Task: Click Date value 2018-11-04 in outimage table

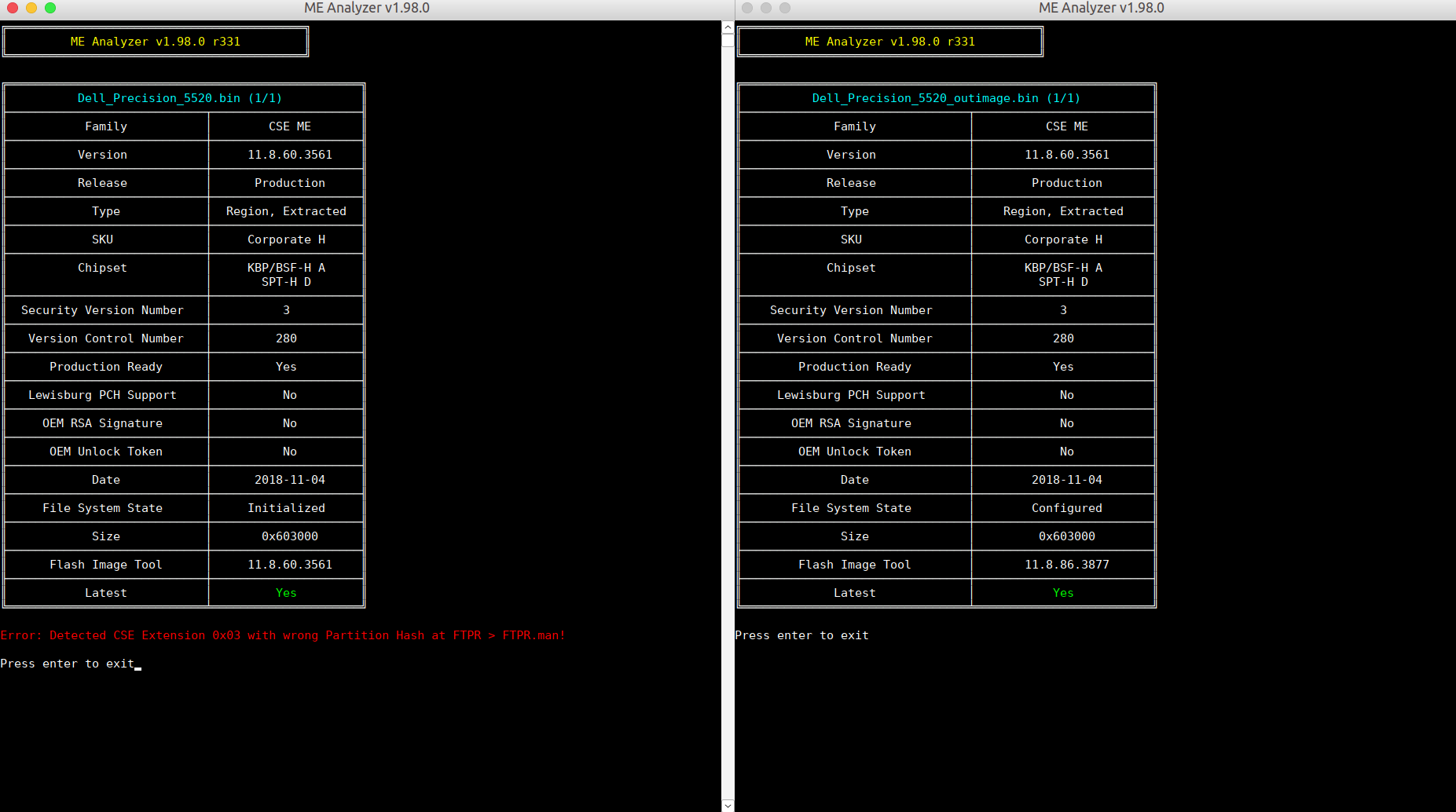Action: click(1067, 480)
